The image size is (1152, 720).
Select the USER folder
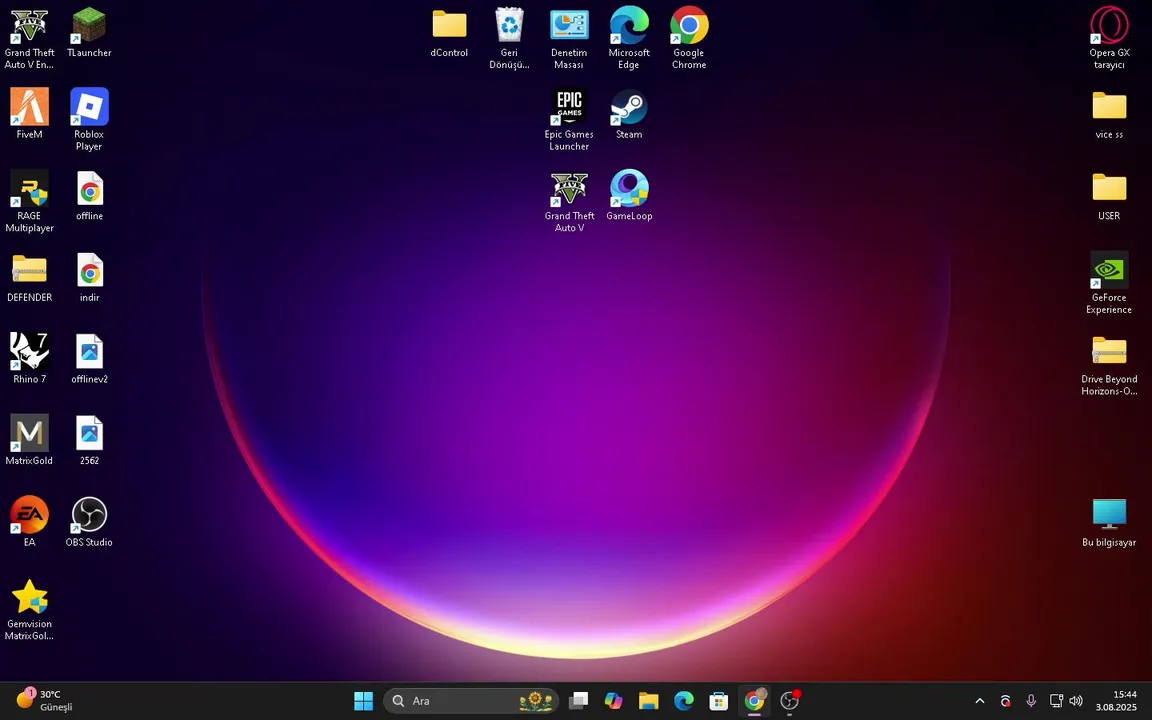click(1109, 196)
